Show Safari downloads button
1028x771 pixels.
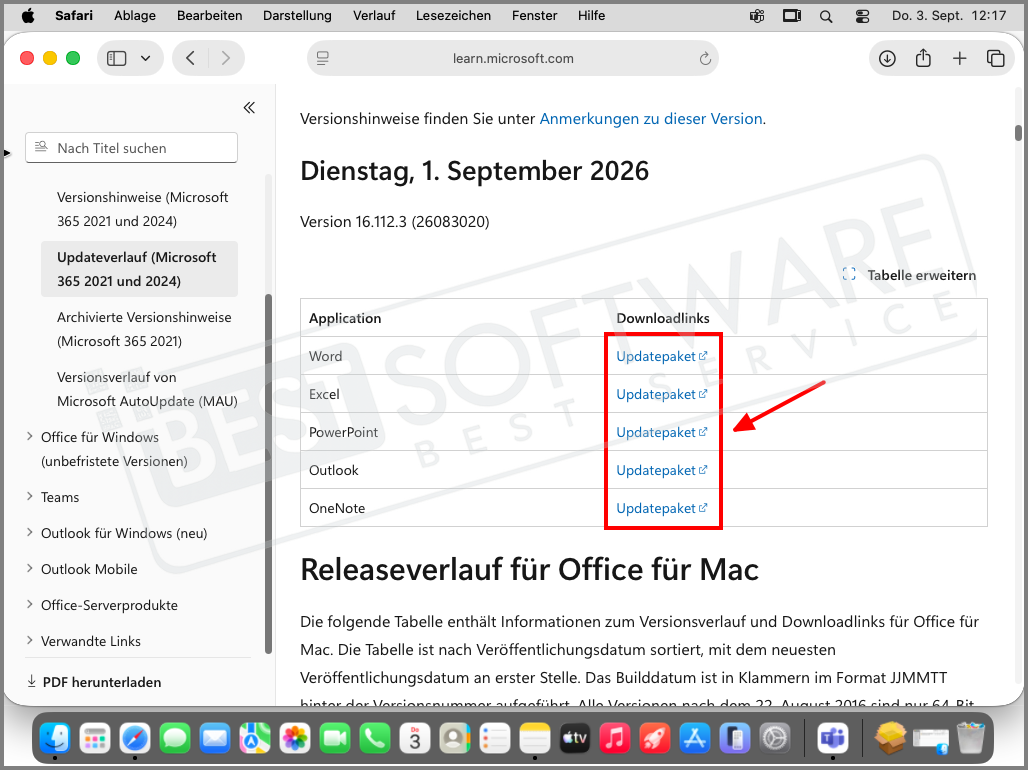pos(887,58)
